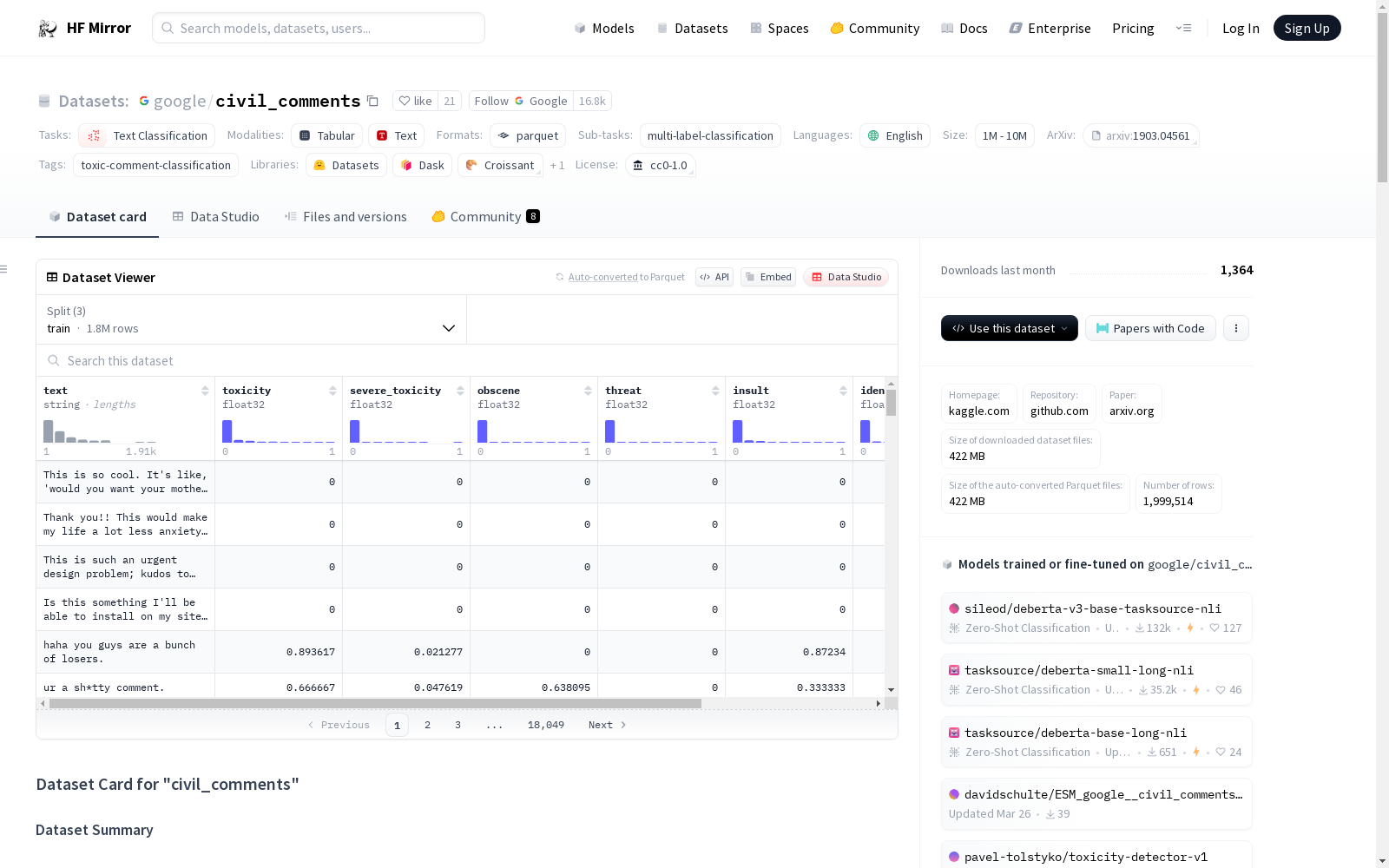Go to Spaces in the top navigation
The image size is (1389, 868).
[780, 28]
